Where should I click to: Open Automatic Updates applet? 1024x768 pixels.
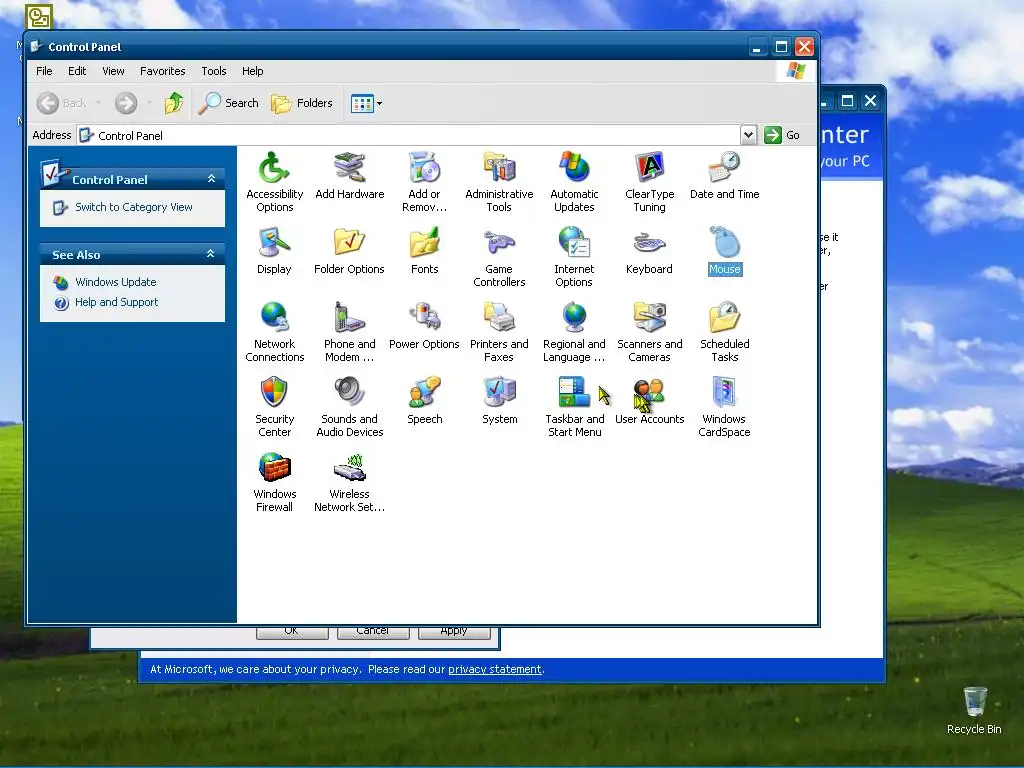point(574,182)
